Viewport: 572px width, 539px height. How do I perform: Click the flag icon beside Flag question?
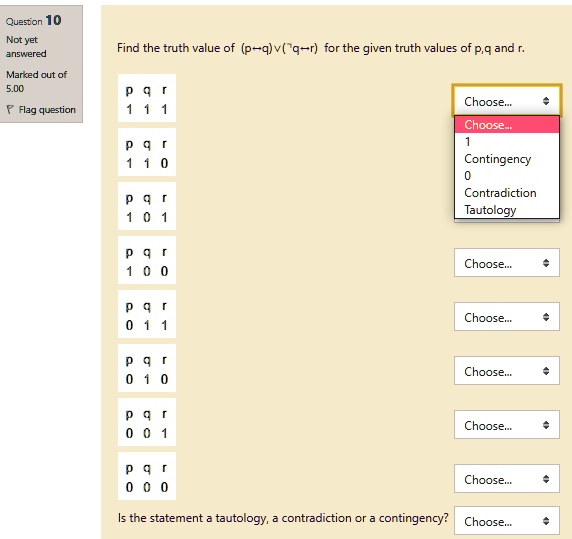(10, 109)
